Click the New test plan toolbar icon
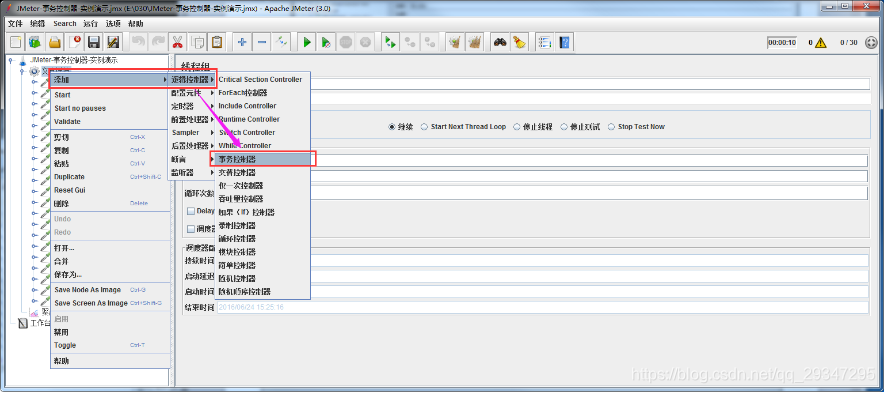 16,42
